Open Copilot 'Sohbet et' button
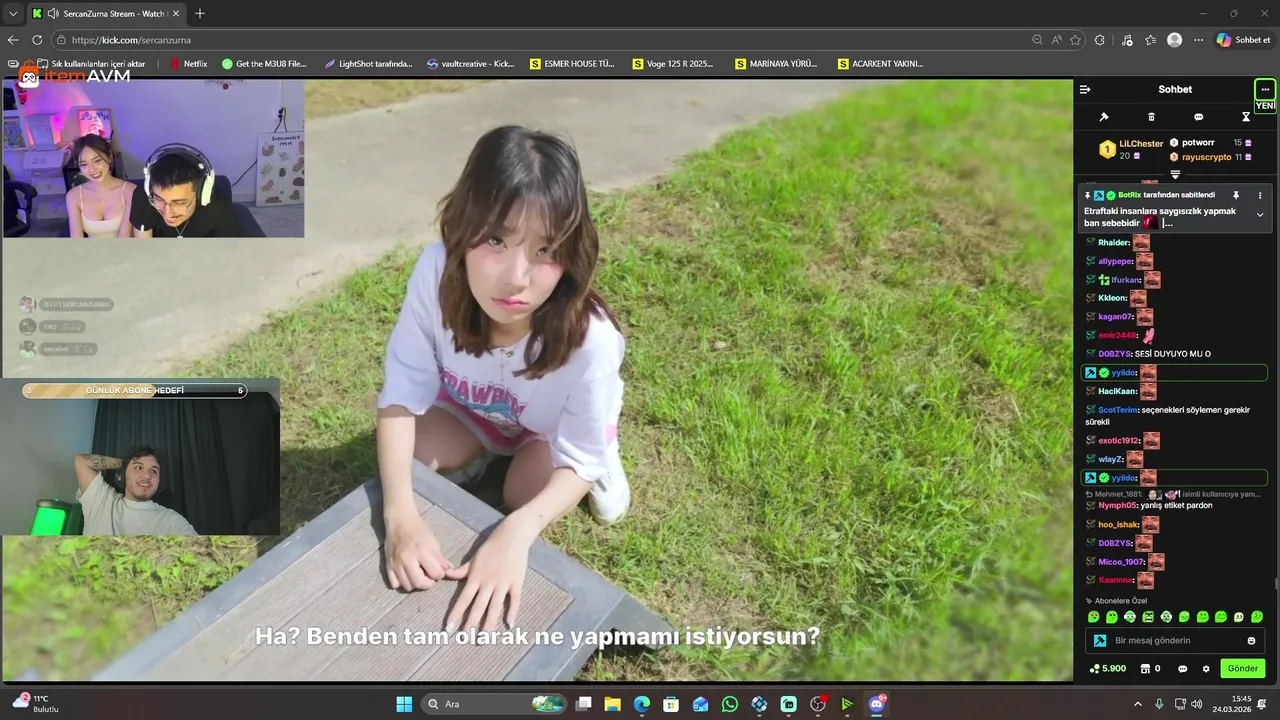Viewport: 1280px width, 720px height. click(x=1244, y=40)
